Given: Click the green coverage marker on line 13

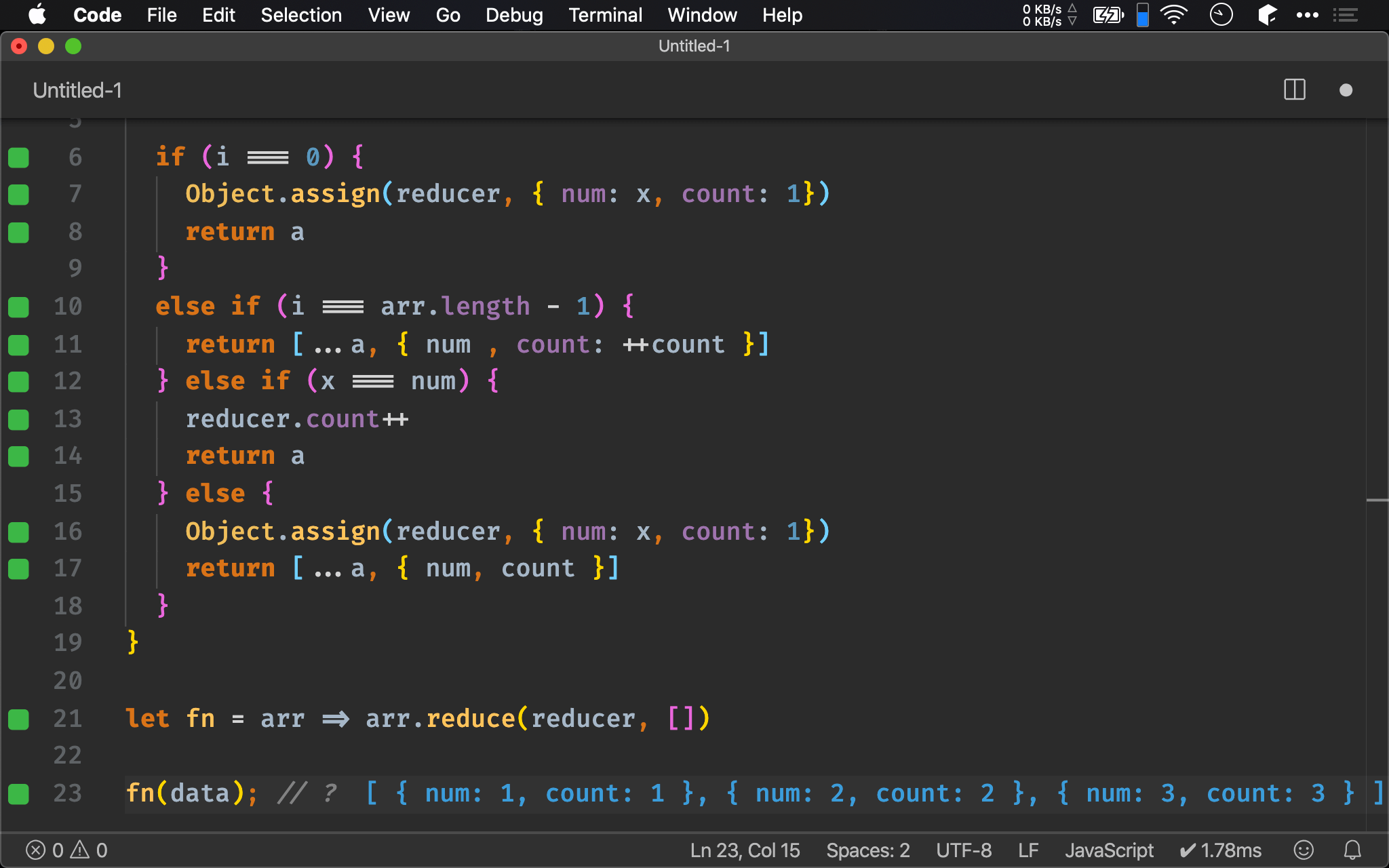Looking at the screenshot, I should [x=18, y=419].
